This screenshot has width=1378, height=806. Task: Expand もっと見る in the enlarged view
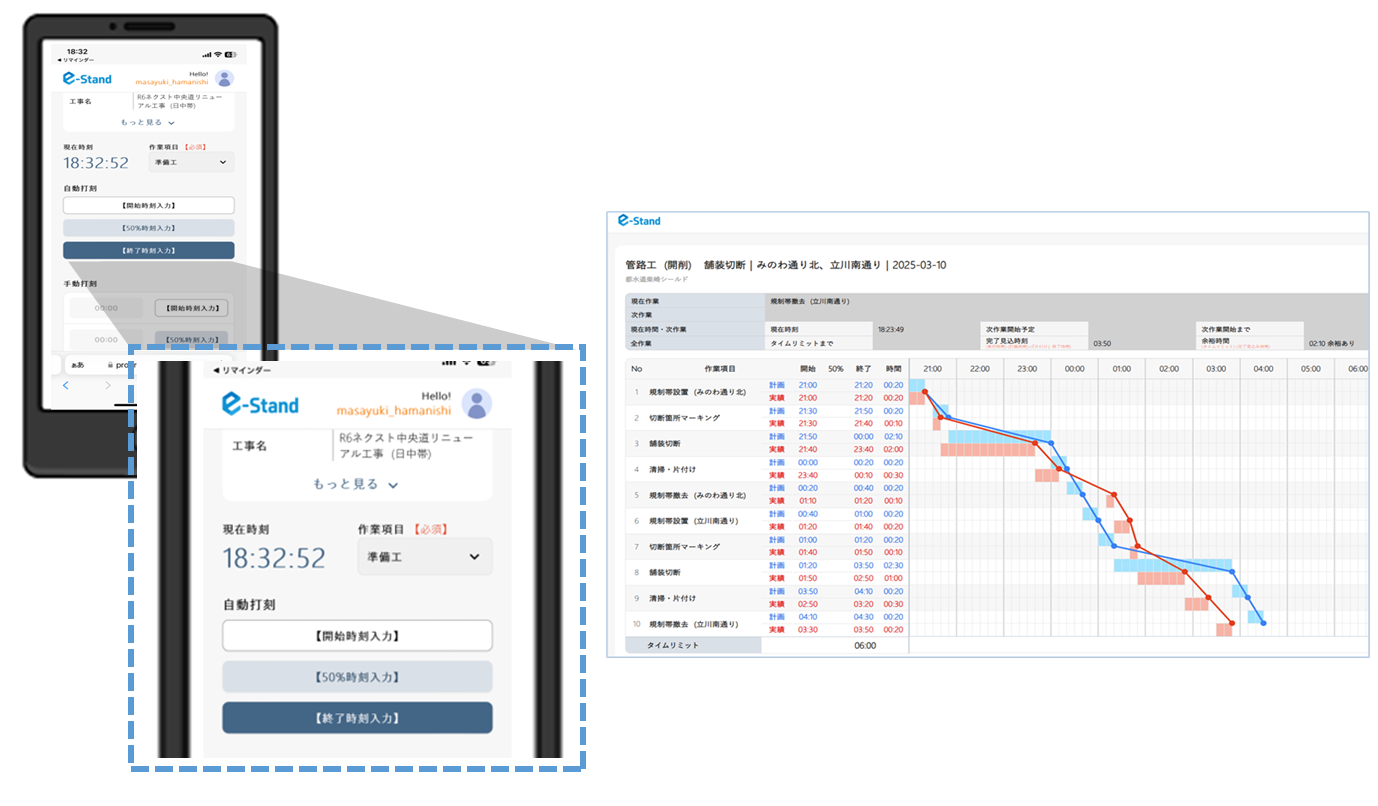click(x=356, y=484)
